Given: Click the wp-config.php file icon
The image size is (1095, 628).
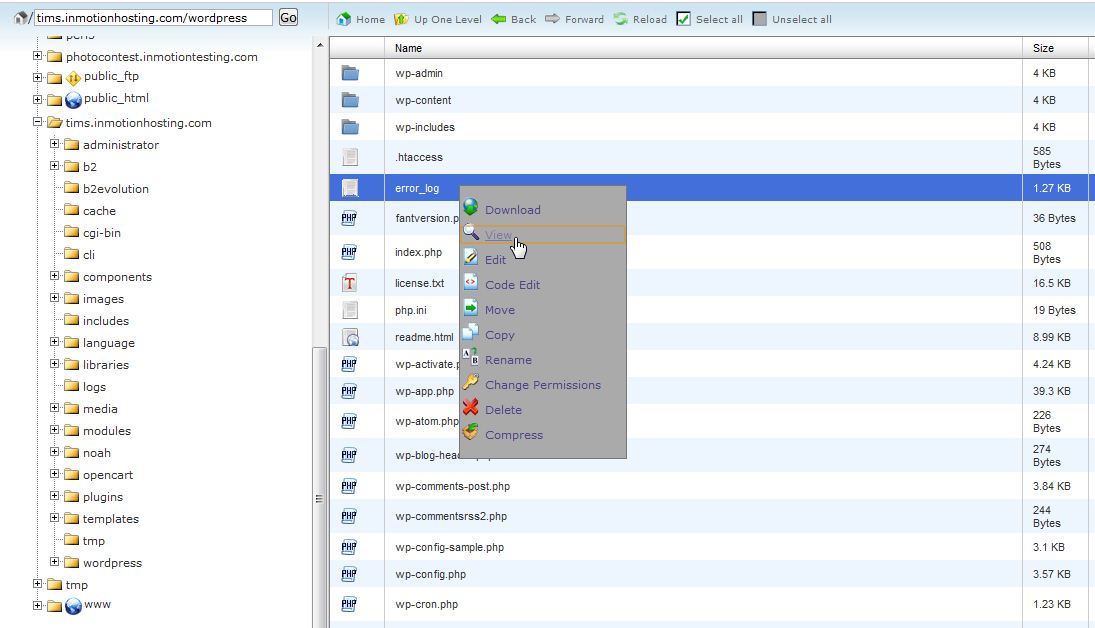Looking at the screenshot, I should pyautogui.click(x=350, y=574).
